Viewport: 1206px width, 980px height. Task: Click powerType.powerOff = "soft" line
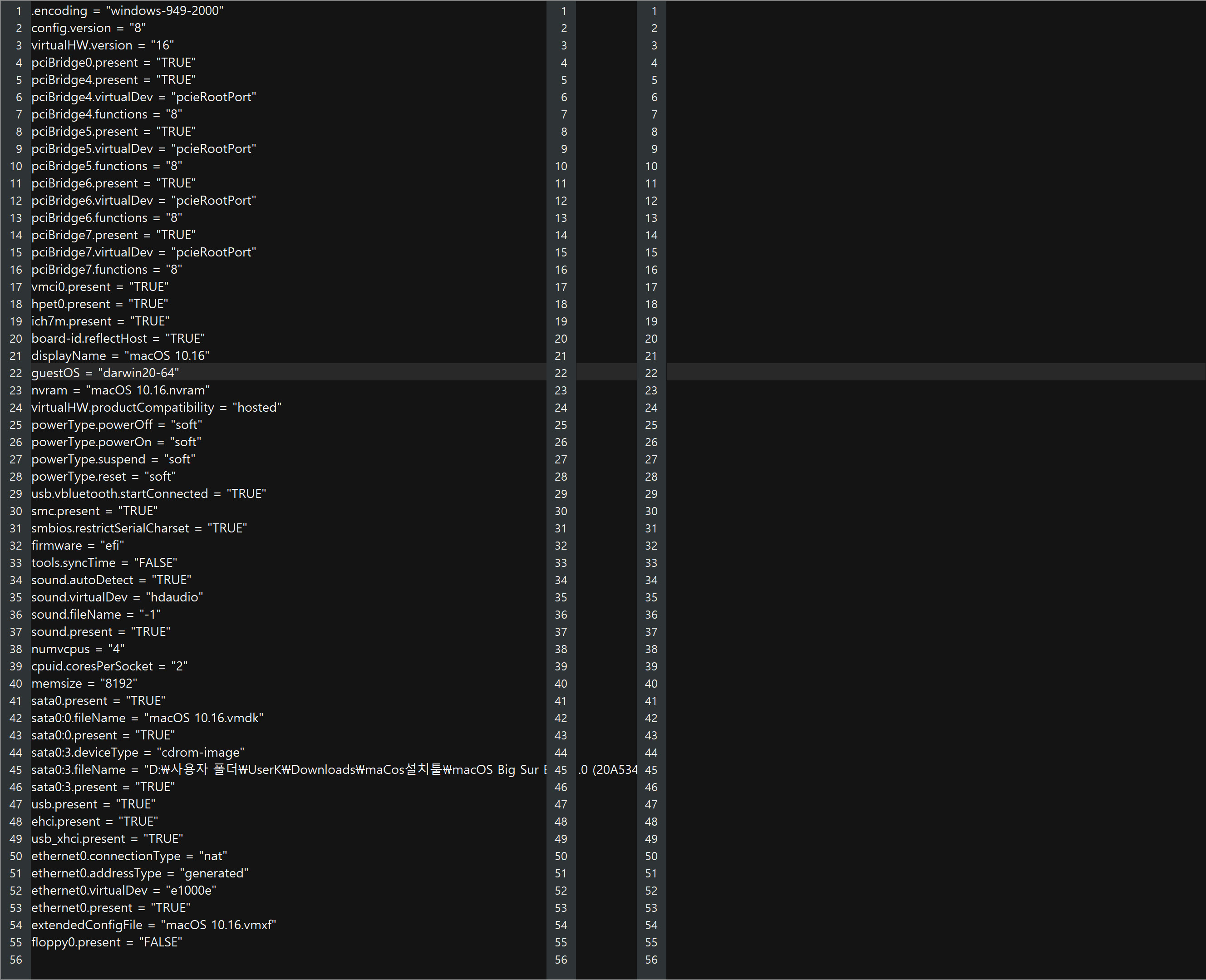click(116, 425)
